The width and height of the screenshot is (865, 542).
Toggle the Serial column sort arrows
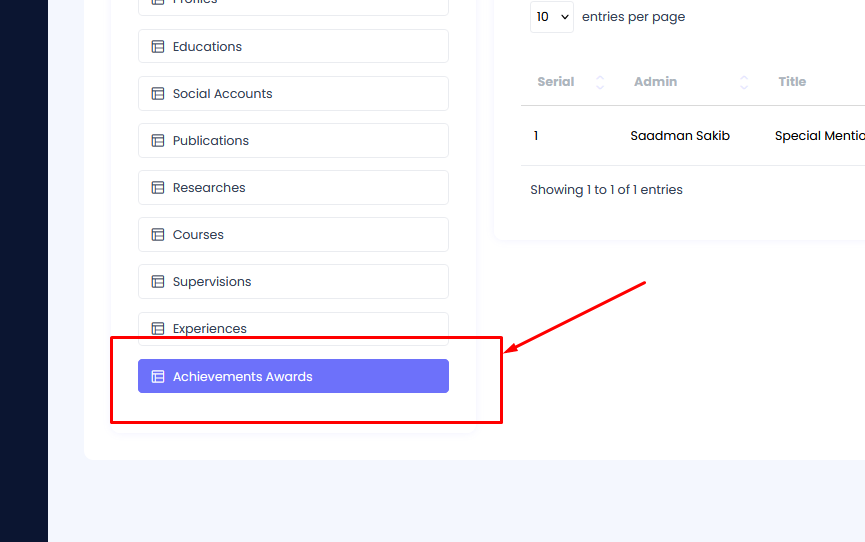click(x=600, y=82)
